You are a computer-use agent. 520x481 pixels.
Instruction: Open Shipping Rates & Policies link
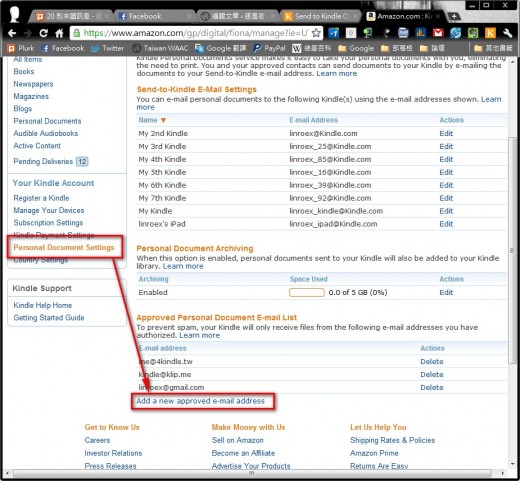pyautogui.click(x=393, y=440)
